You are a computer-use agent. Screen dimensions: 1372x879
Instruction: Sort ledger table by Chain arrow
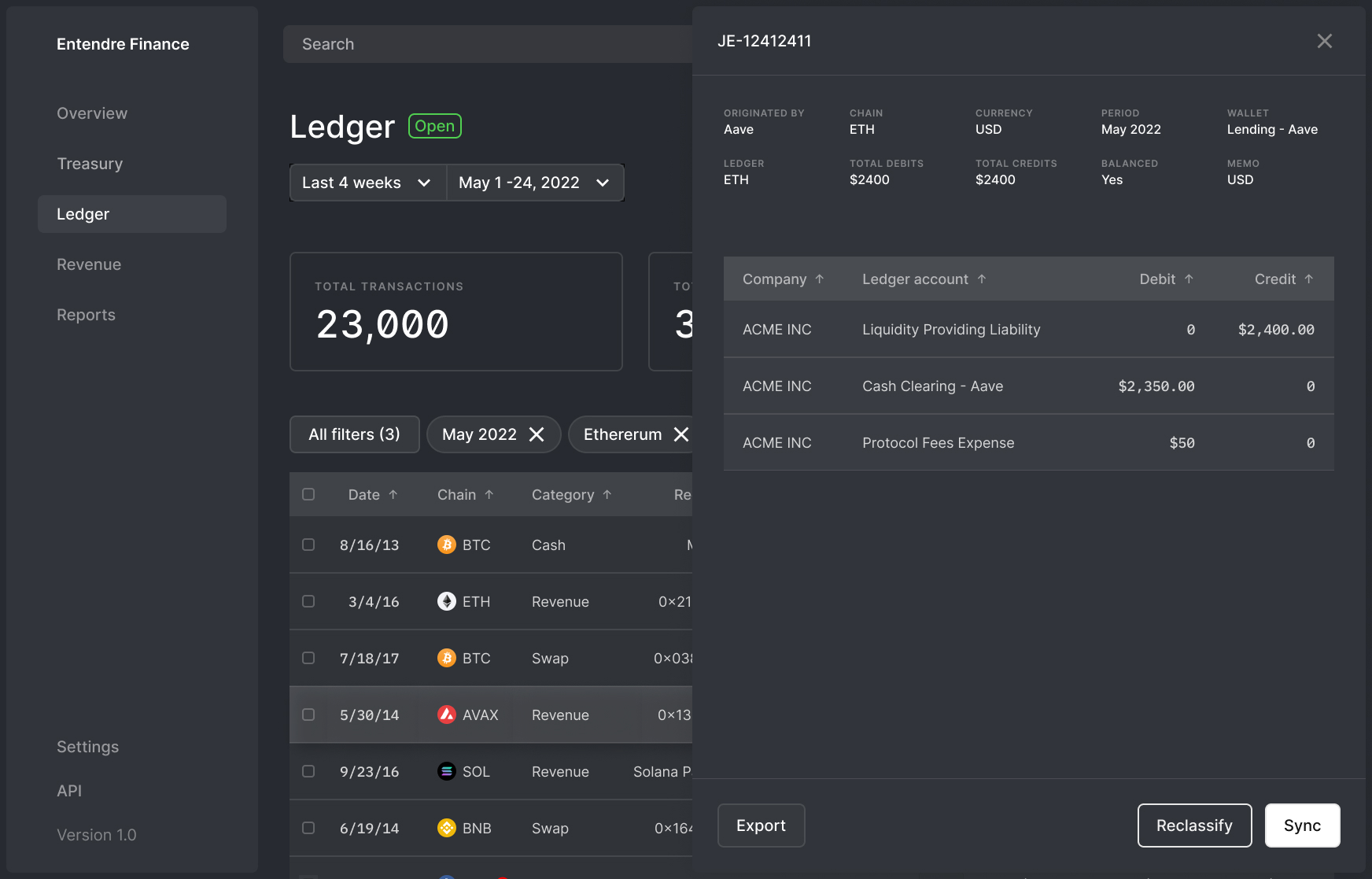[489, 494]
